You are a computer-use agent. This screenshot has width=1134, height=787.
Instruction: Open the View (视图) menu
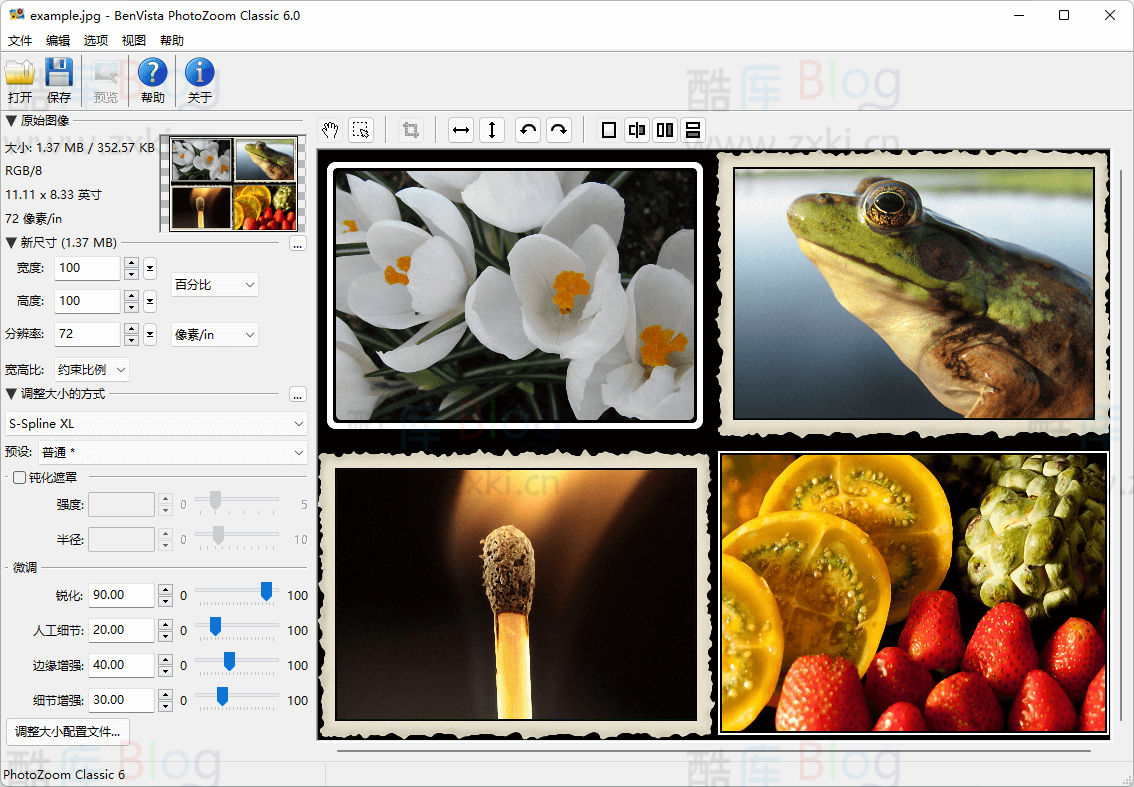click(x=133, y=41)
